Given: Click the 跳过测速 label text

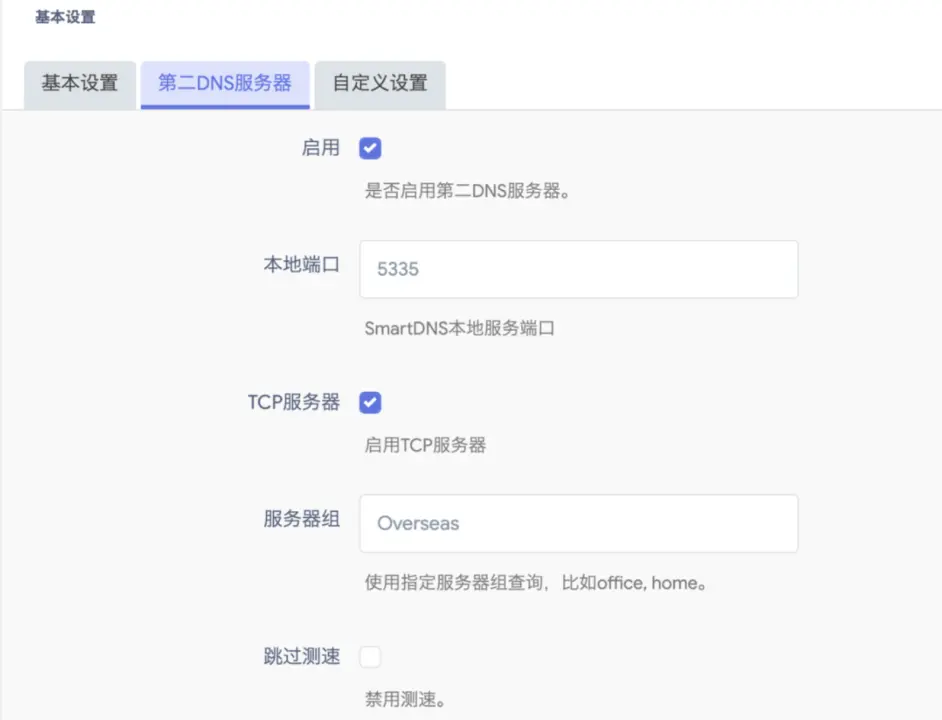Looking at the screenshot, I should (x=301, y=657).
